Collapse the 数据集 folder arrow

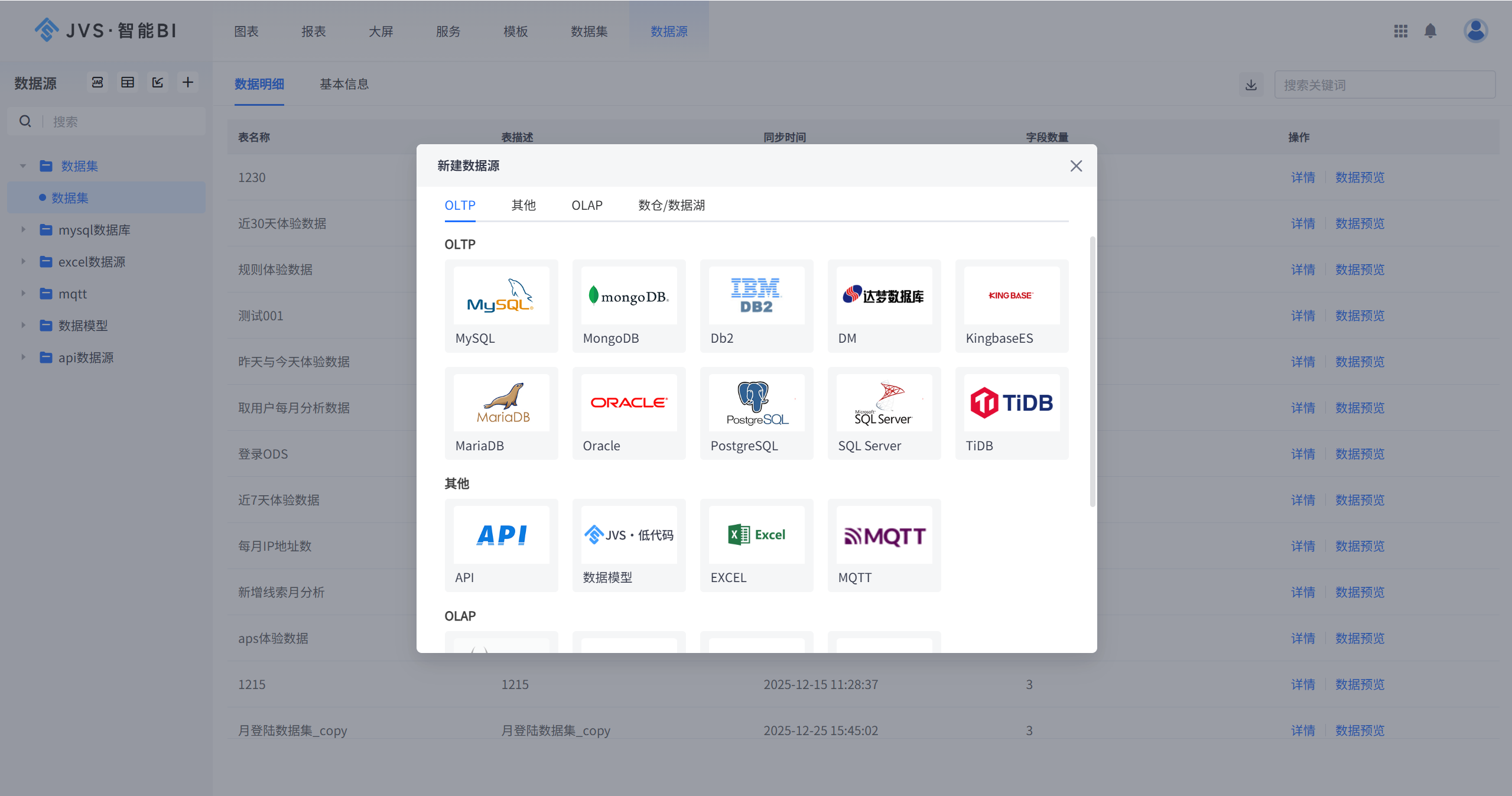(x=23, y=166)
